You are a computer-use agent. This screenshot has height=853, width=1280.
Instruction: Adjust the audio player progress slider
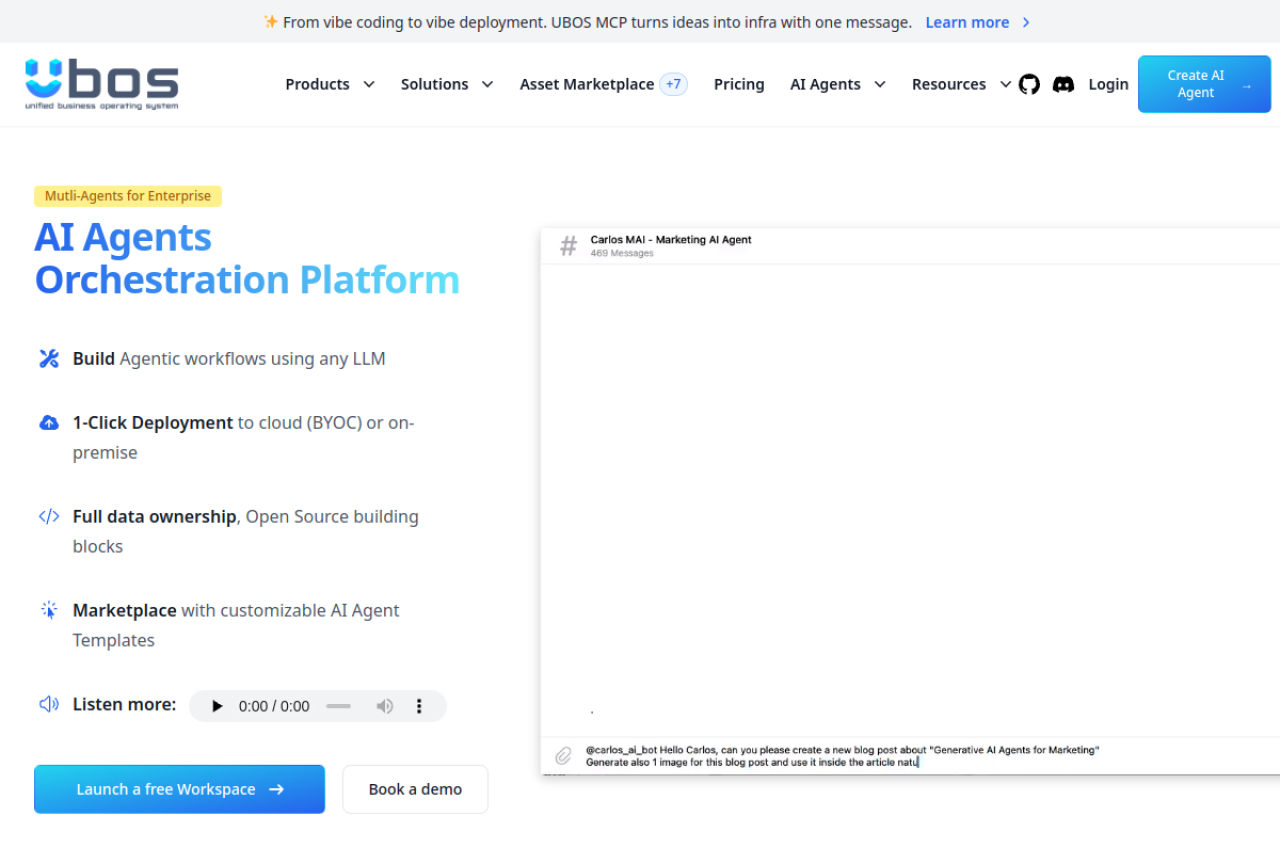338,706
